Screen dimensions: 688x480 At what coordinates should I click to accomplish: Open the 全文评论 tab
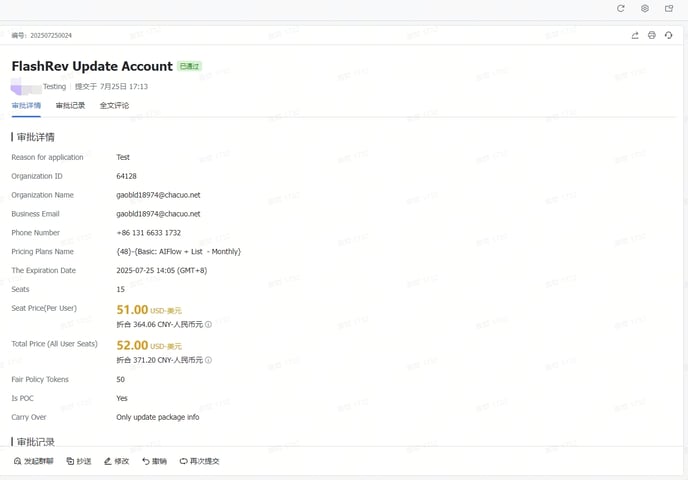[114, 105]
